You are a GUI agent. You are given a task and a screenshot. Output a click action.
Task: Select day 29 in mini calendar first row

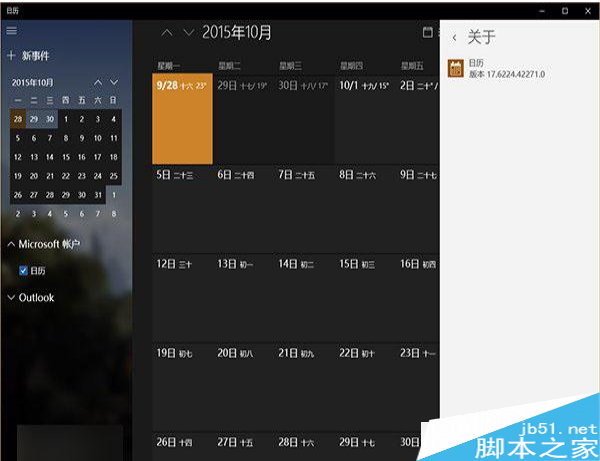[34, 119]
